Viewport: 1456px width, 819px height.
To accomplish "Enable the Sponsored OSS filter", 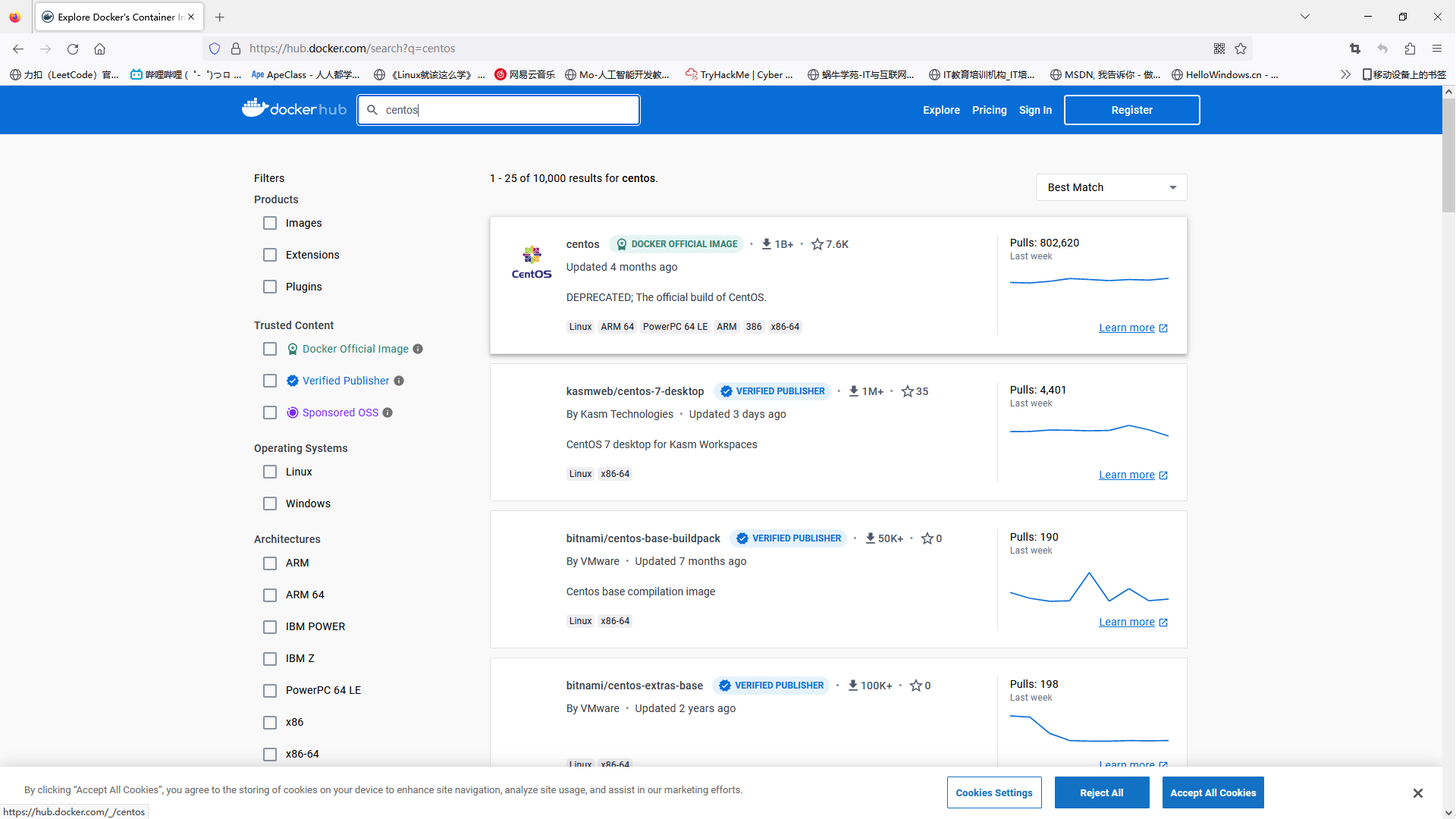I will tap(270, 413).
